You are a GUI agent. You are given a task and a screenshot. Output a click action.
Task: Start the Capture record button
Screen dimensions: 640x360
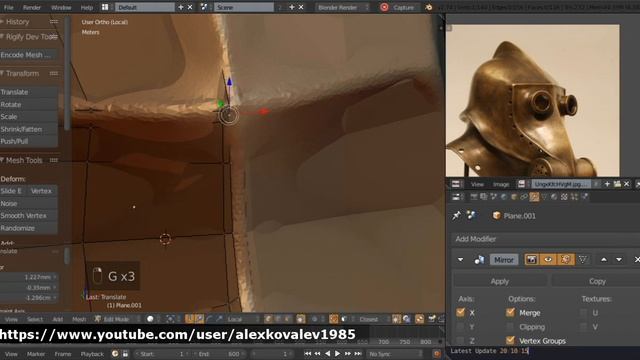[398, 7]
